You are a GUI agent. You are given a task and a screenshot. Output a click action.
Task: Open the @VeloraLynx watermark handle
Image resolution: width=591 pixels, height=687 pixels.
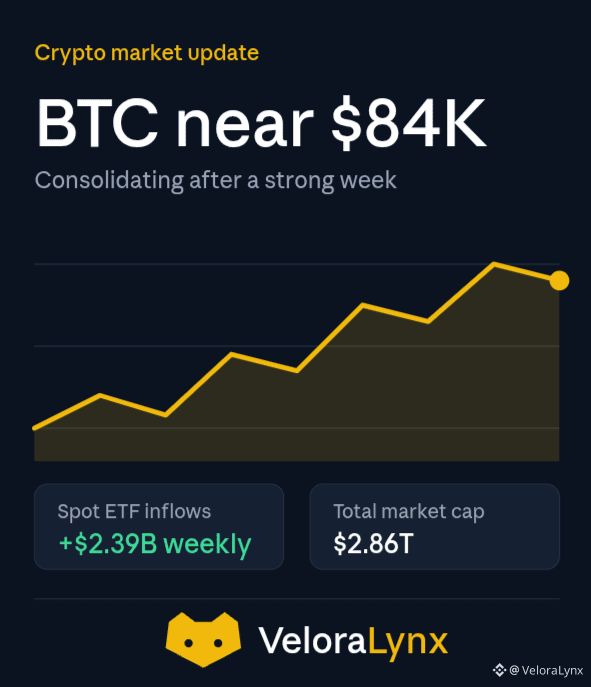pos(546,670)
